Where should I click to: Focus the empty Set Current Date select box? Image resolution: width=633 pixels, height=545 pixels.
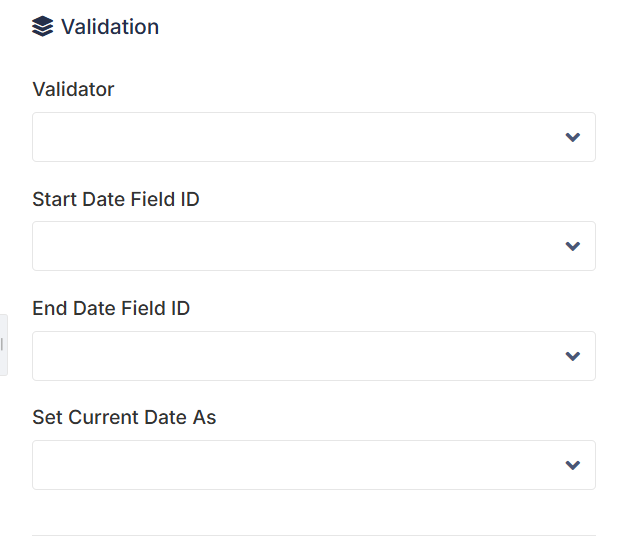click(314, 465)
